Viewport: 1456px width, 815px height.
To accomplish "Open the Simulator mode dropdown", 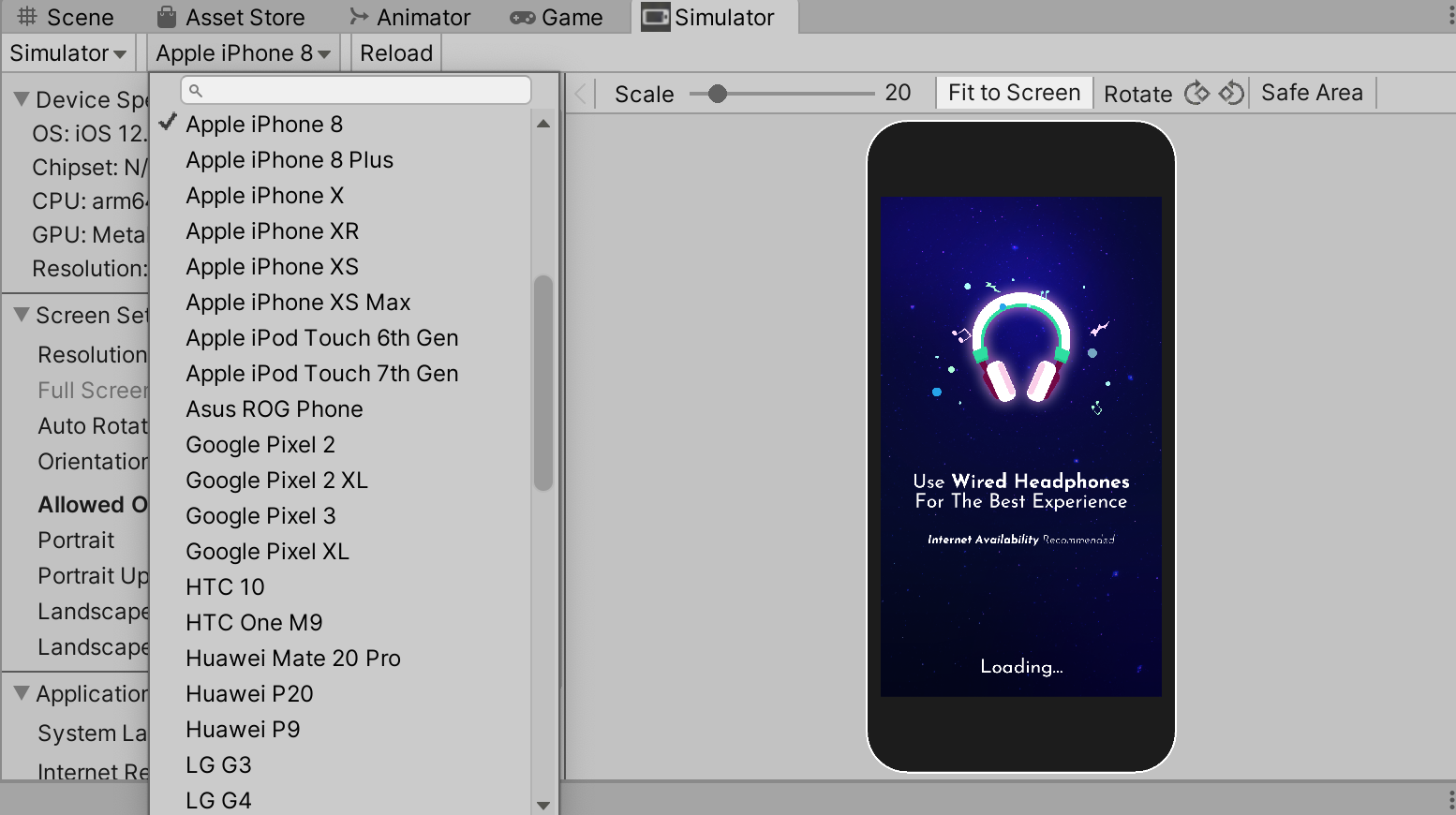I will click(68, 53).
